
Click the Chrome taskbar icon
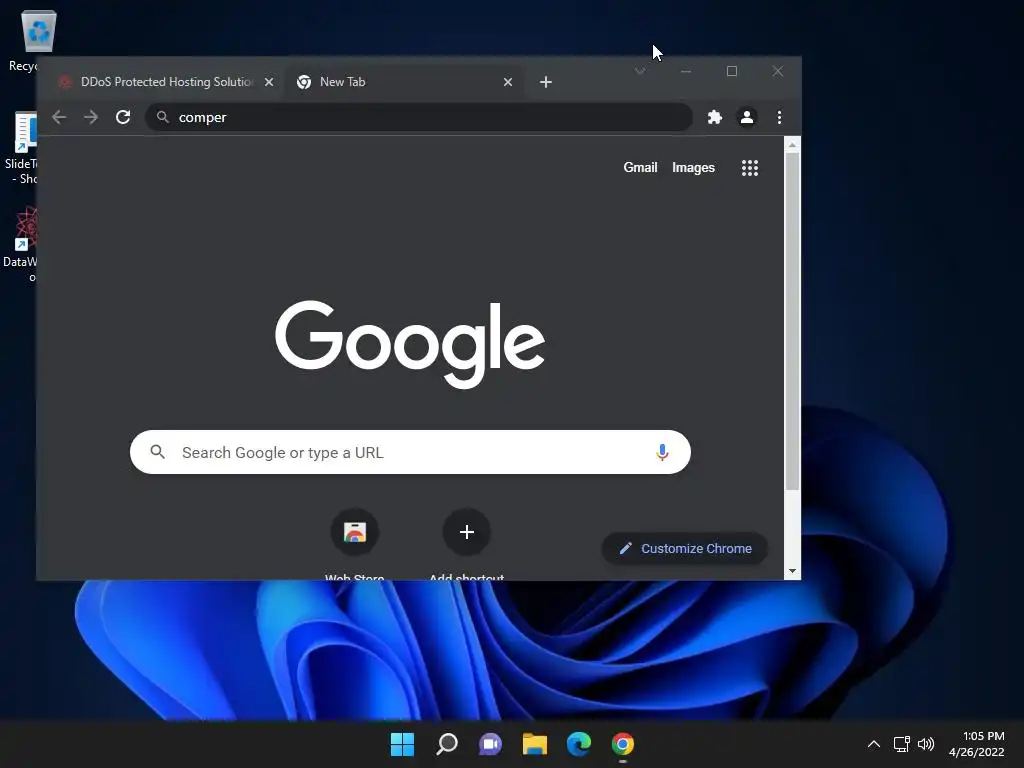pos(622,744)
